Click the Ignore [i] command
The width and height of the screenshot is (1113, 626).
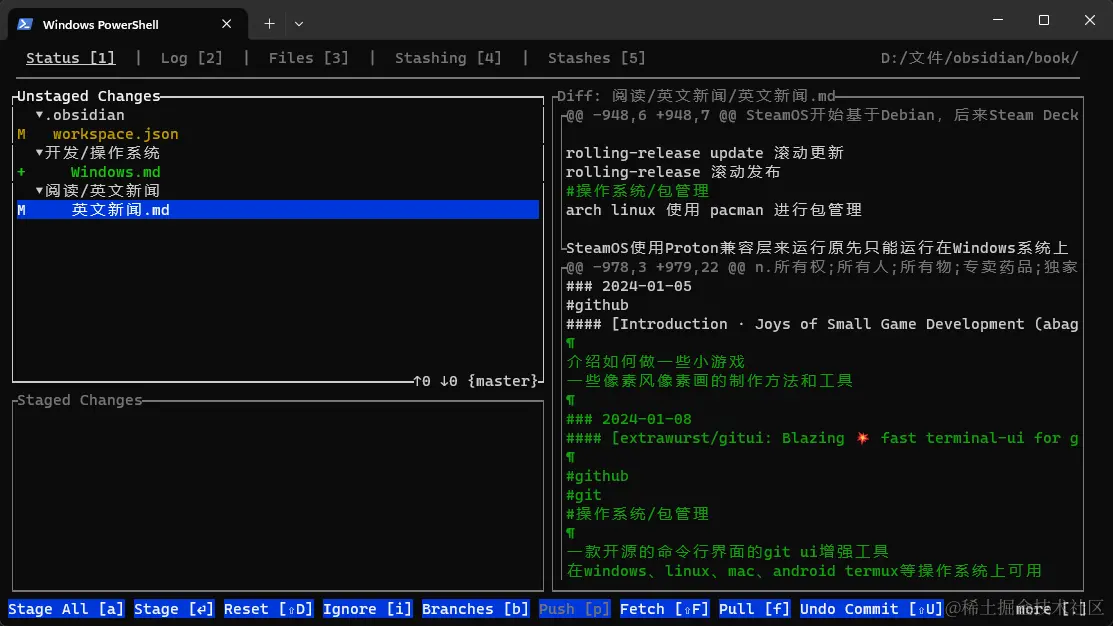368,609
